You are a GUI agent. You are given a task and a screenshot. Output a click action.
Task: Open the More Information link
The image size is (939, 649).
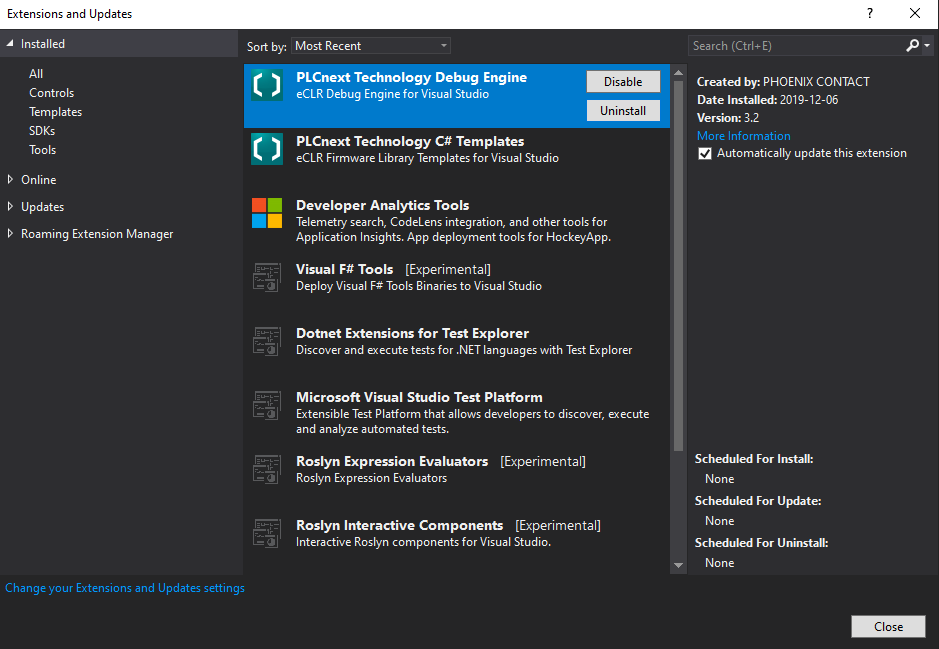[x=743, y=136]
